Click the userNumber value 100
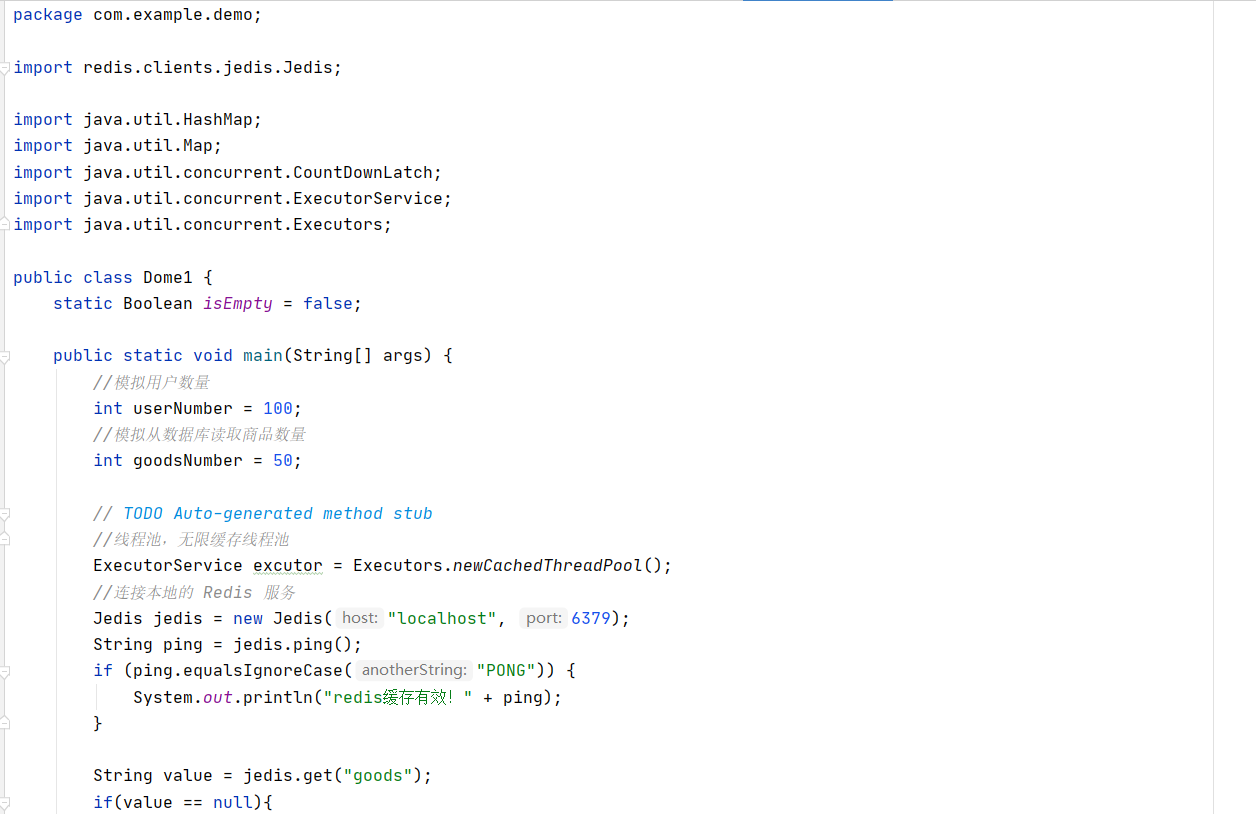 (x=277, y=408)
